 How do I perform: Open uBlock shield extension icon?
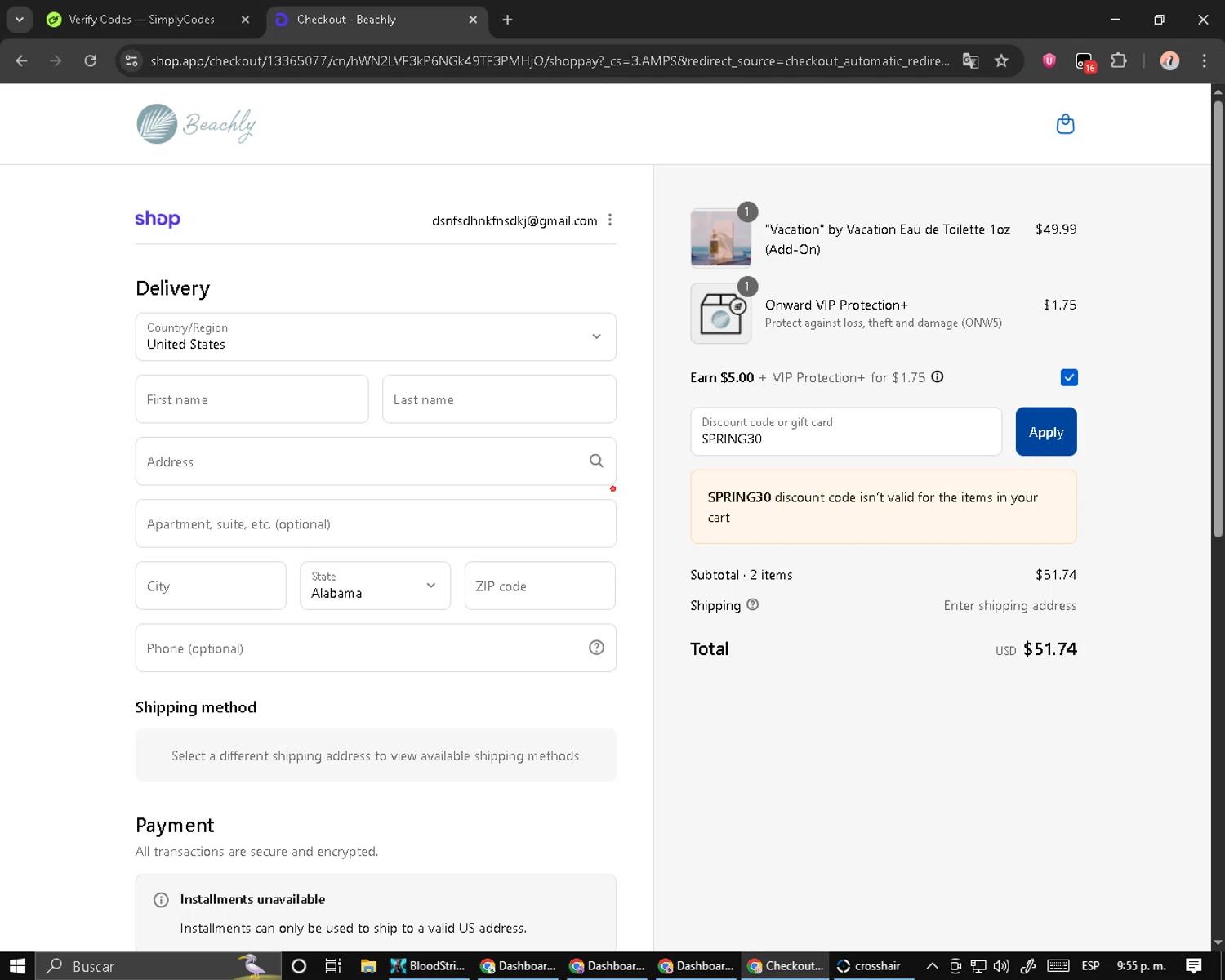pyautogui.click(x=1049, y=60)
